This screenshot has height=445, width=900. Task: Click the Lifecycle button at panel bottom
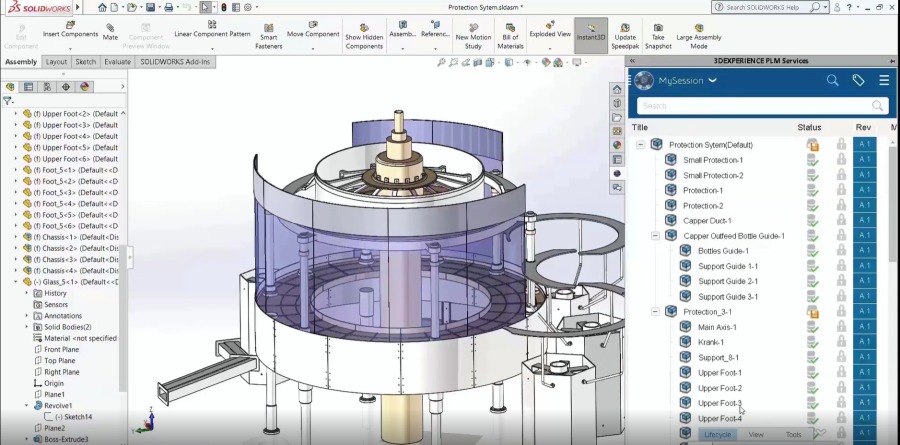pyautogui.click(x=717, y=435)
